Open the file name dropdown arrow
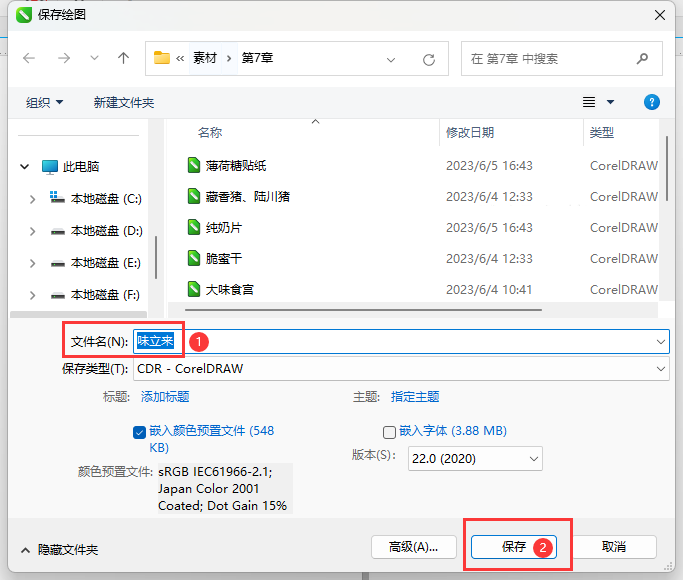683x580 pixels. pos(661,342)
